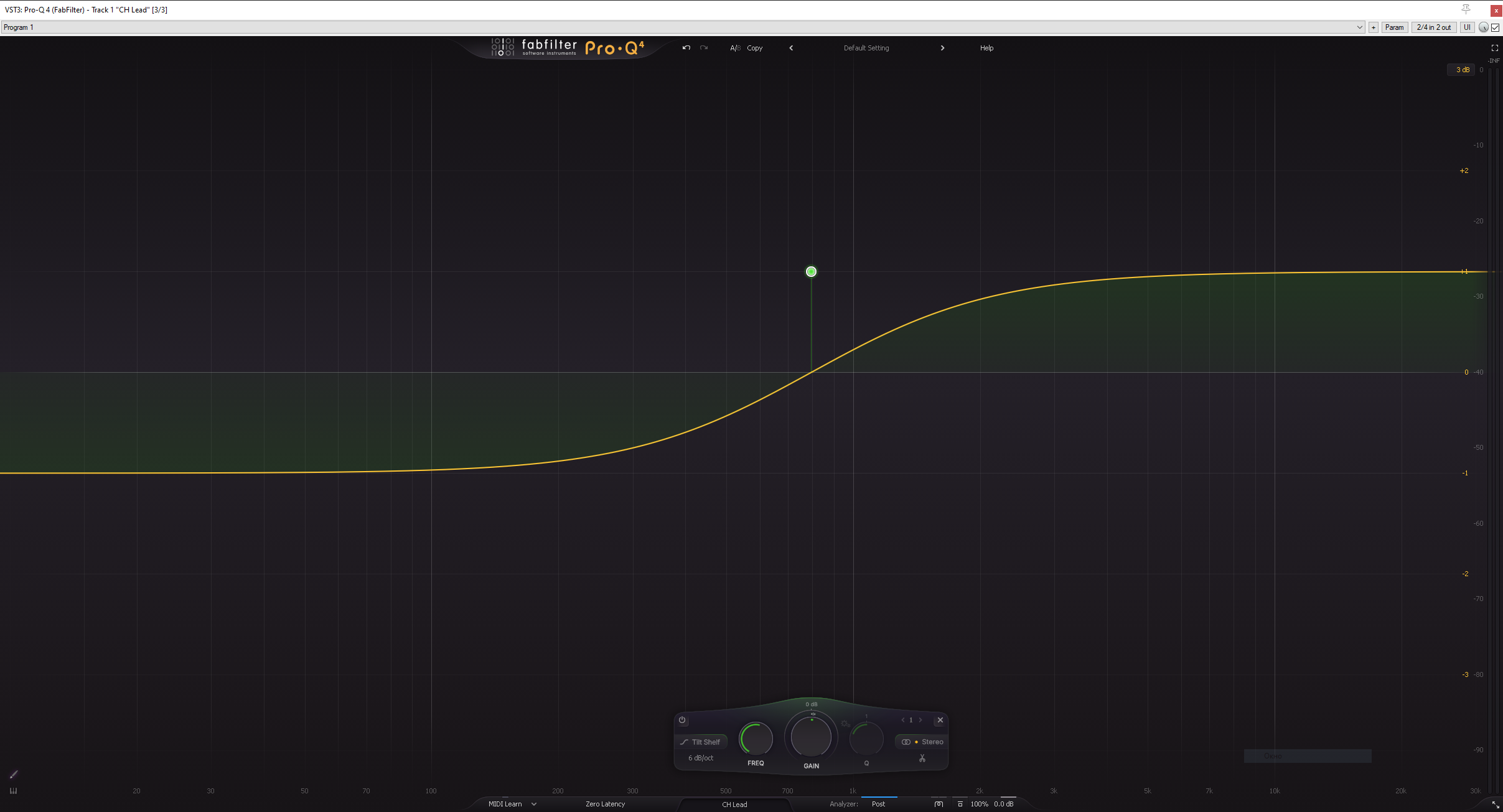This screenshot has height=812, width=1503.
Task: Open the 6 dB/oct slope selector
Action: (701, 758)
